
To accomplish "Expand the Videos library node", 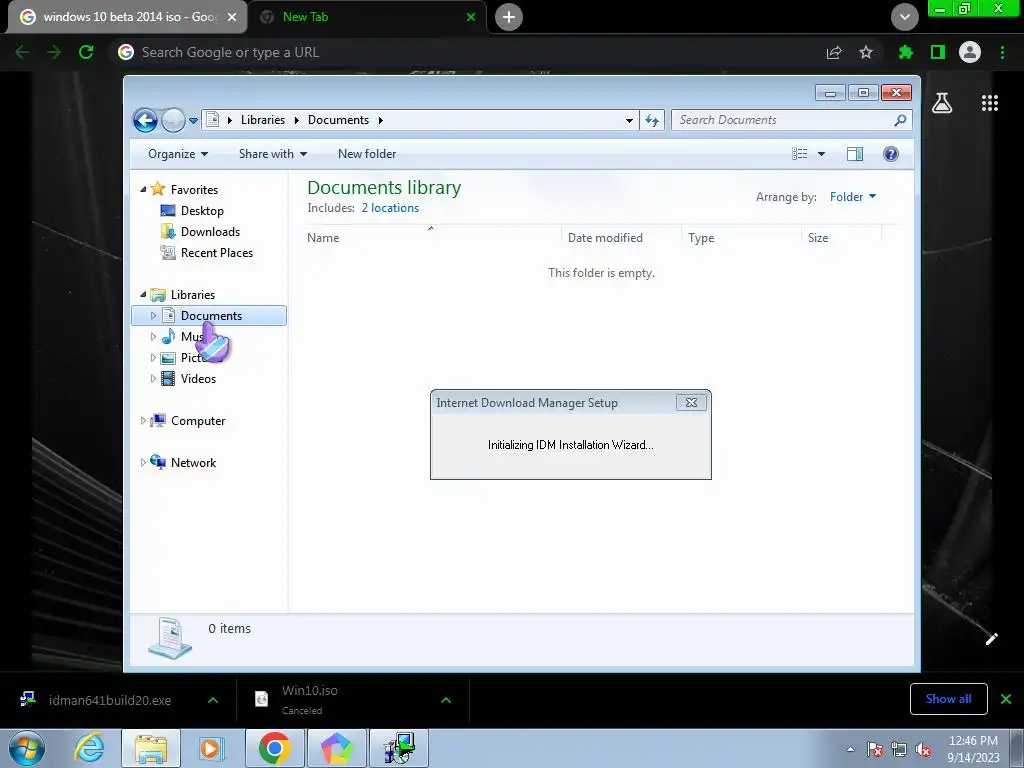I will [x=153, y=379].
